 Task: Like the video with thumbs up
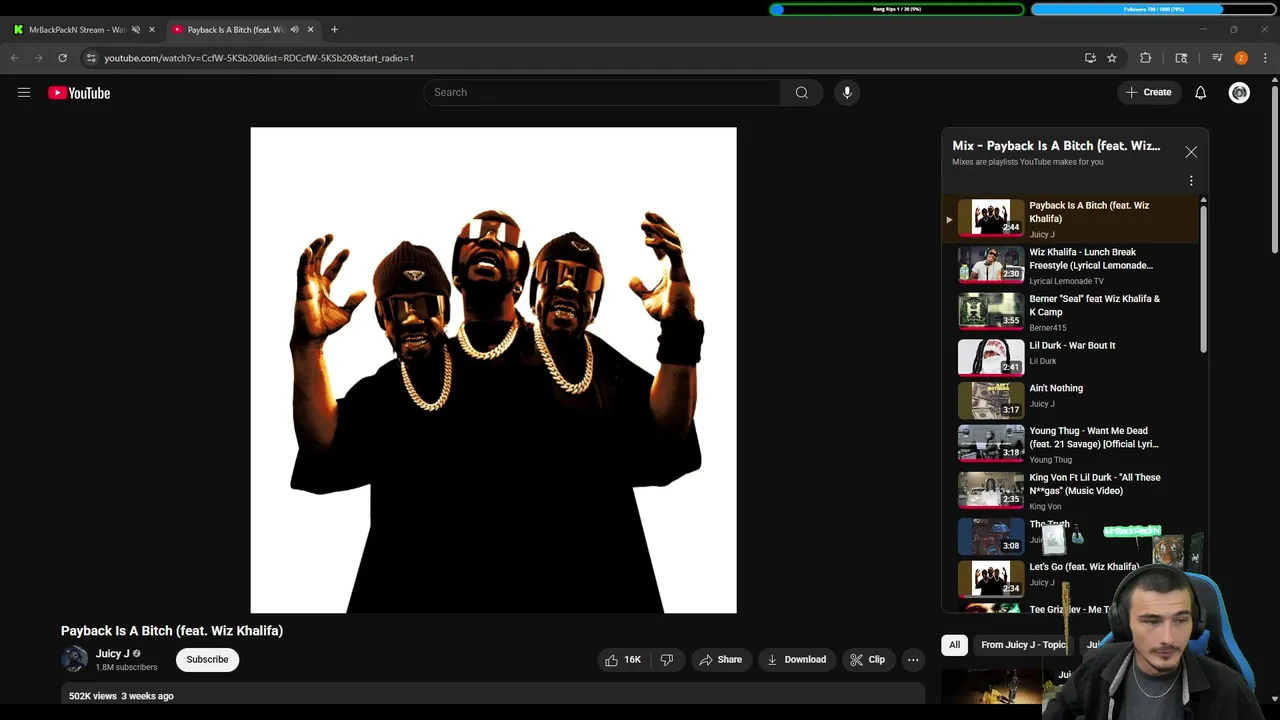tap(622, 660)
